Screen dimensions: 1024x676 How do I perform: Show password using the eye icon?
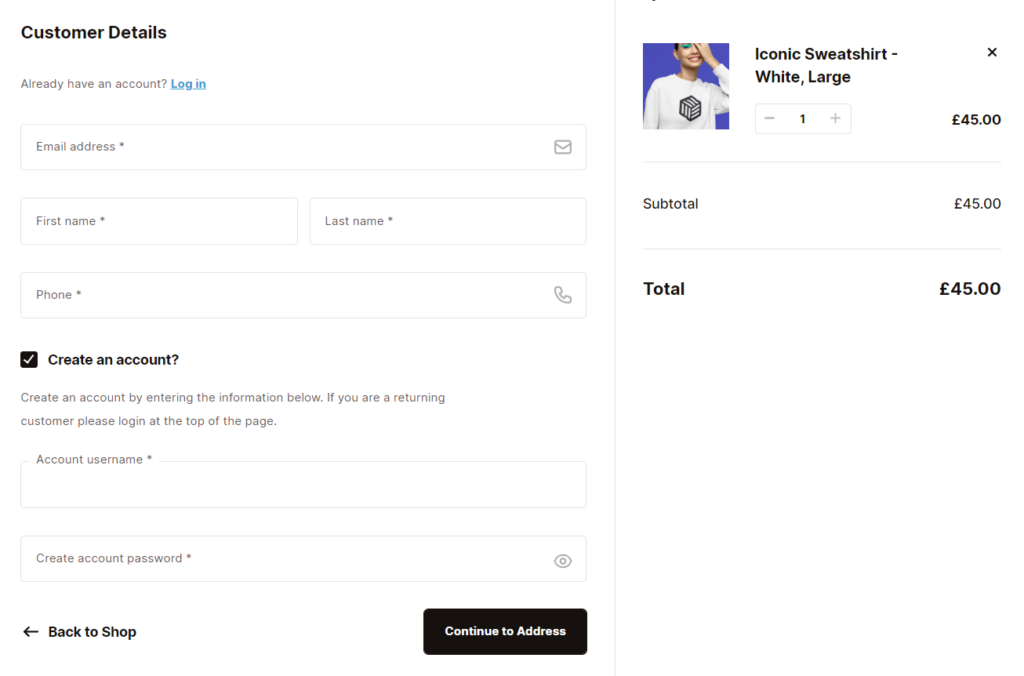(x=563, y=561)
